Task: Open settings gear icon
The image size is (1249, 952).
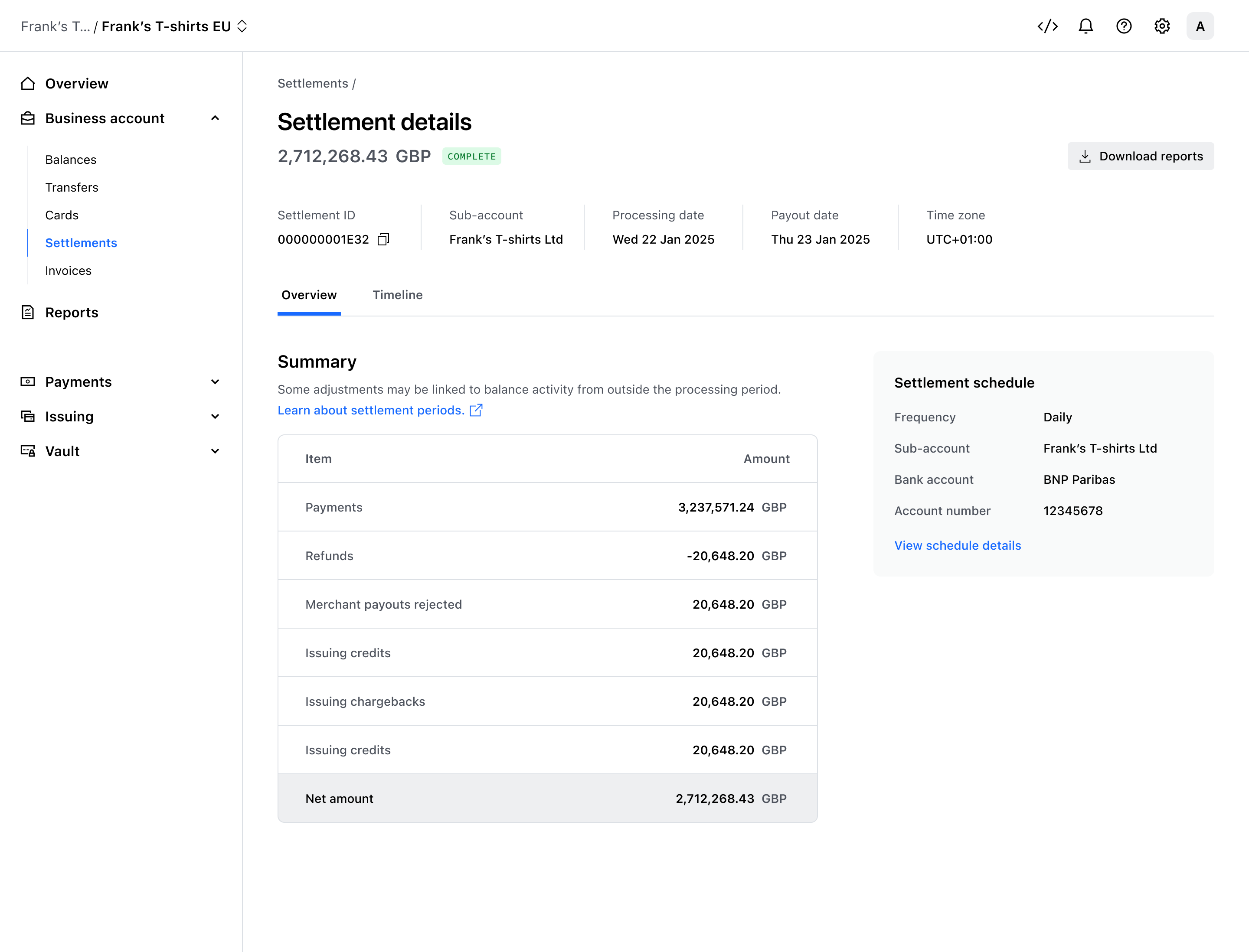Action: click(x=1162, y=26)
